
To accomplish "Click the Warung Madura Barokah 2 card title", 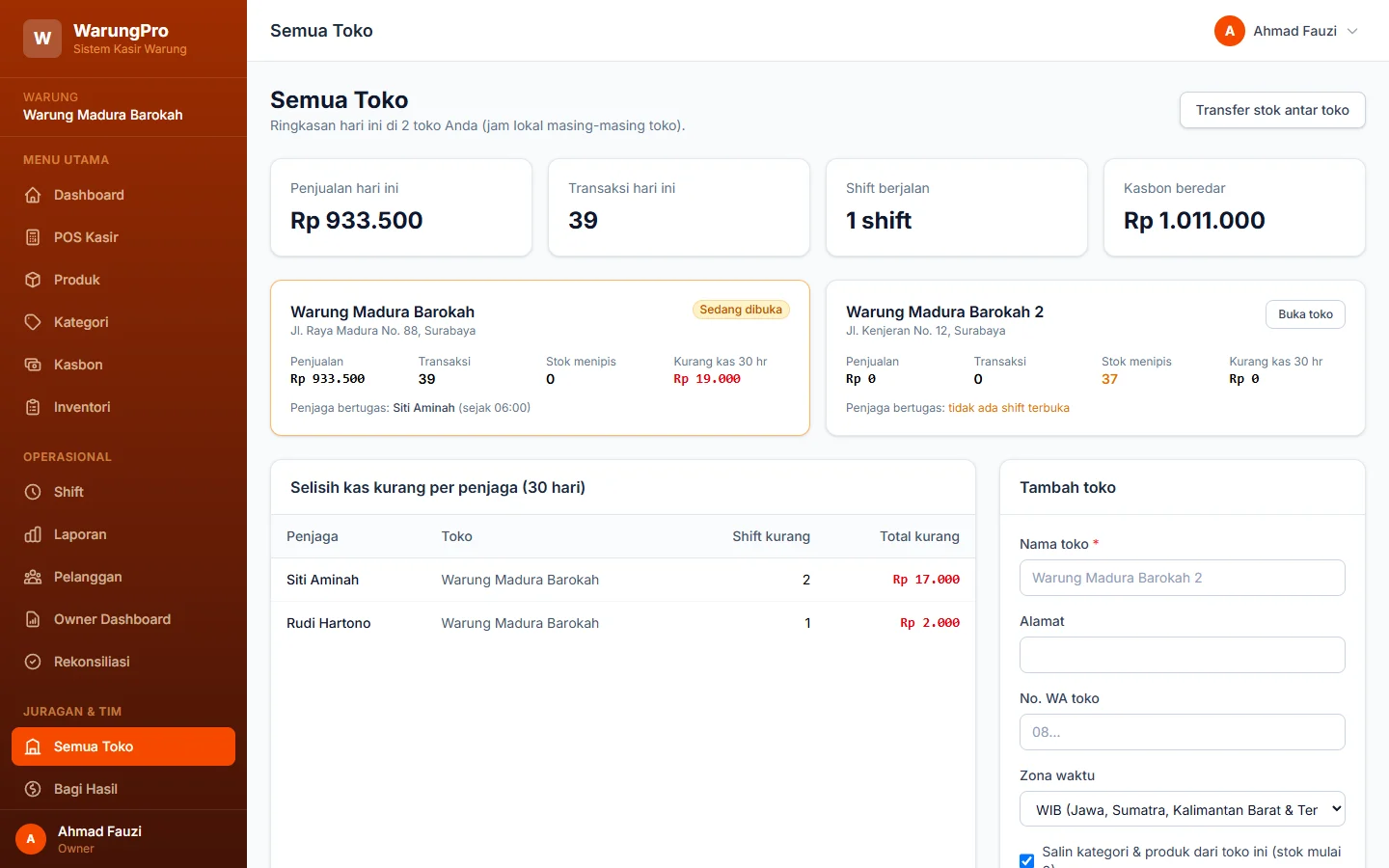I will pos(944,312).
